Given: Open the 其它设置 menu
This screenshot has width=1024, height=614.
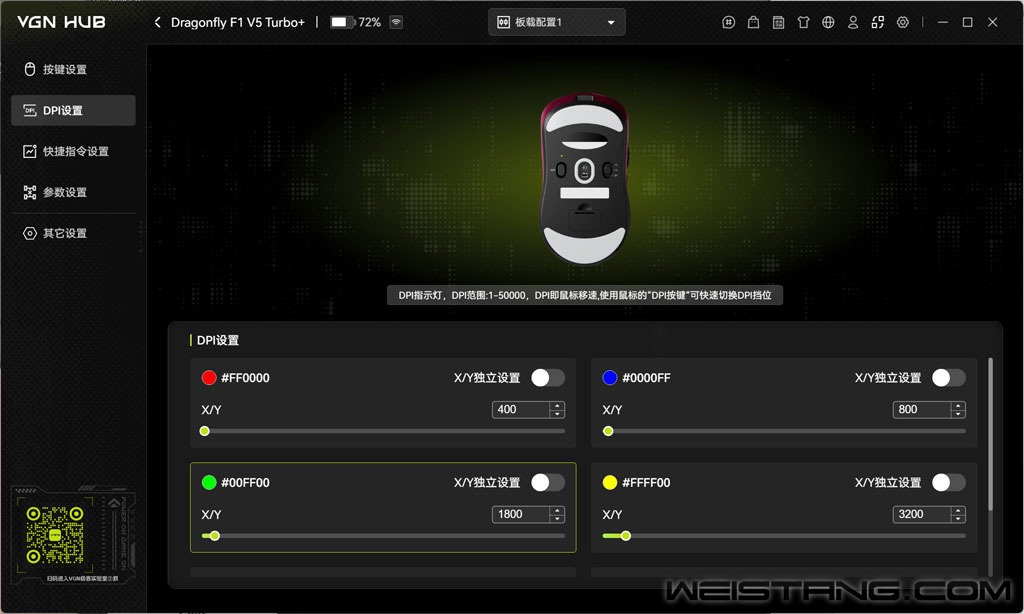Looking at the screenshot, I should 73,233.
